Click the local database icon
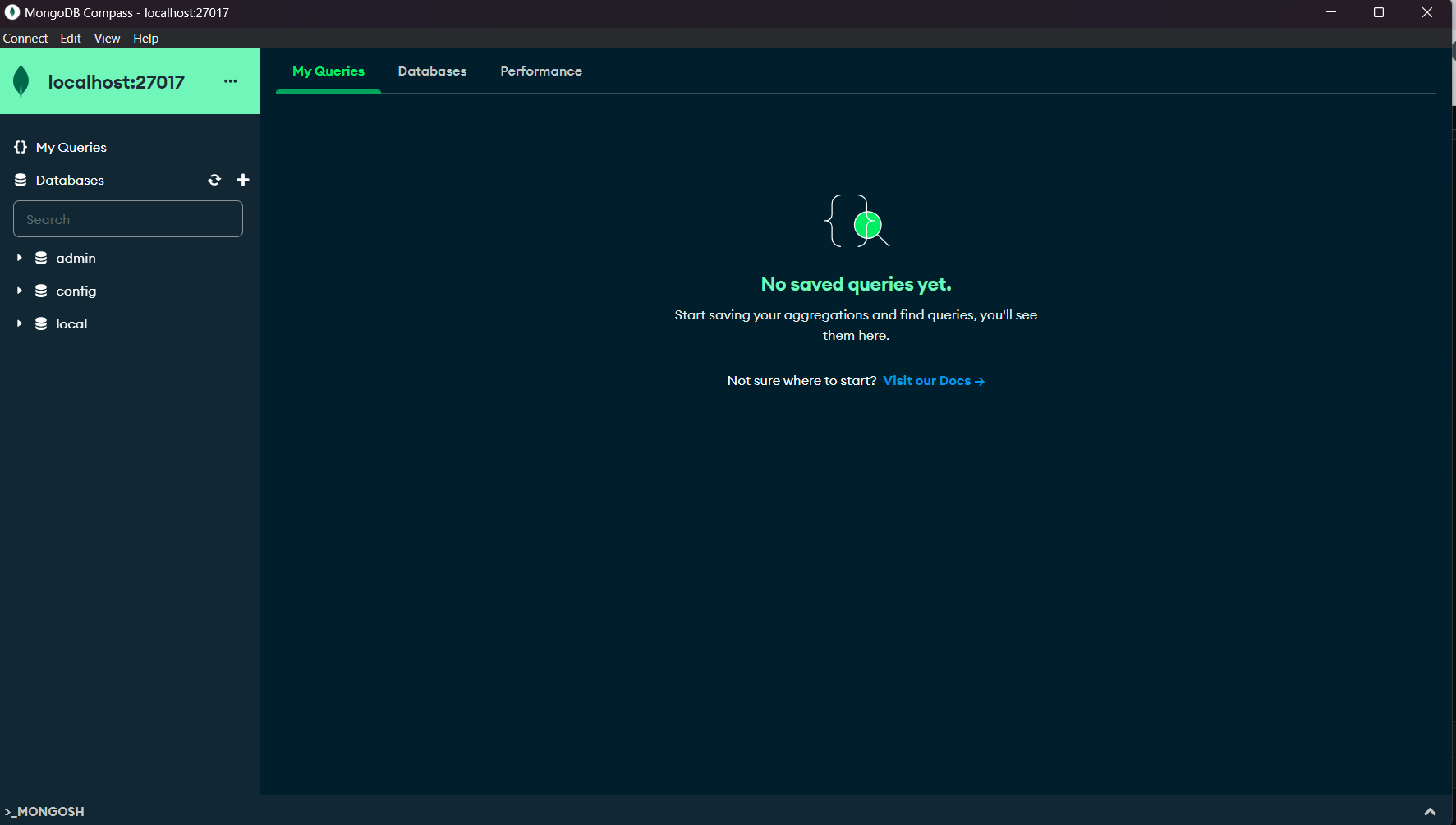 click(x=41, y=323)
